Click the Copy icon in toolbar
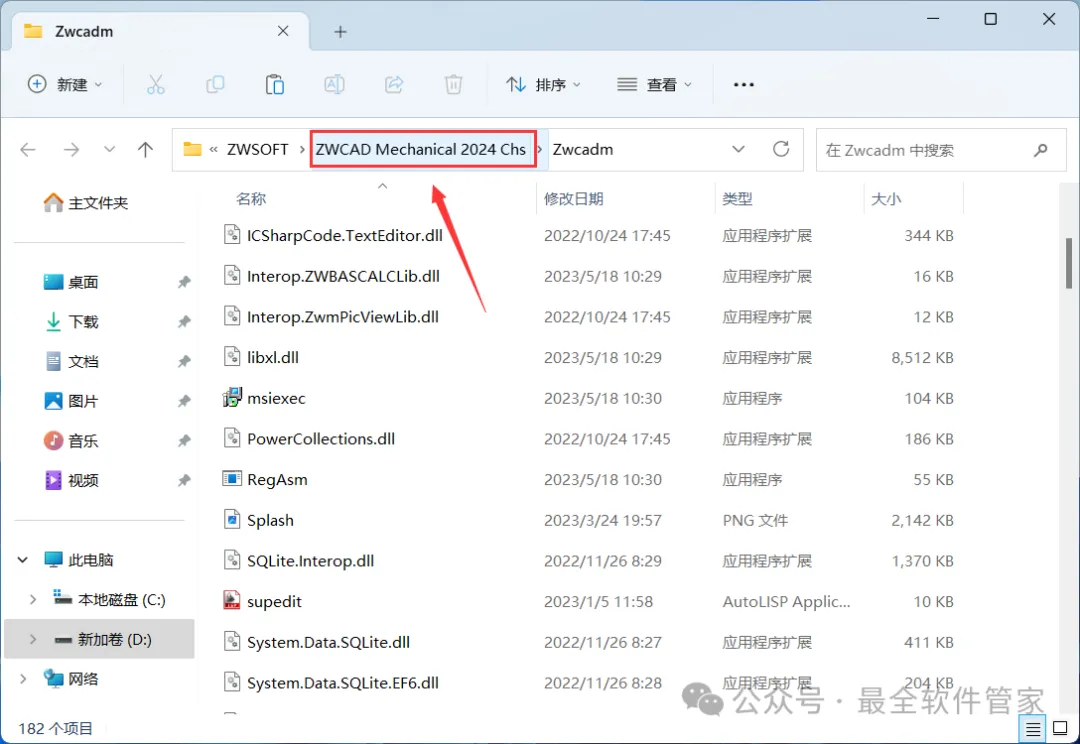 tap(215, 85)
